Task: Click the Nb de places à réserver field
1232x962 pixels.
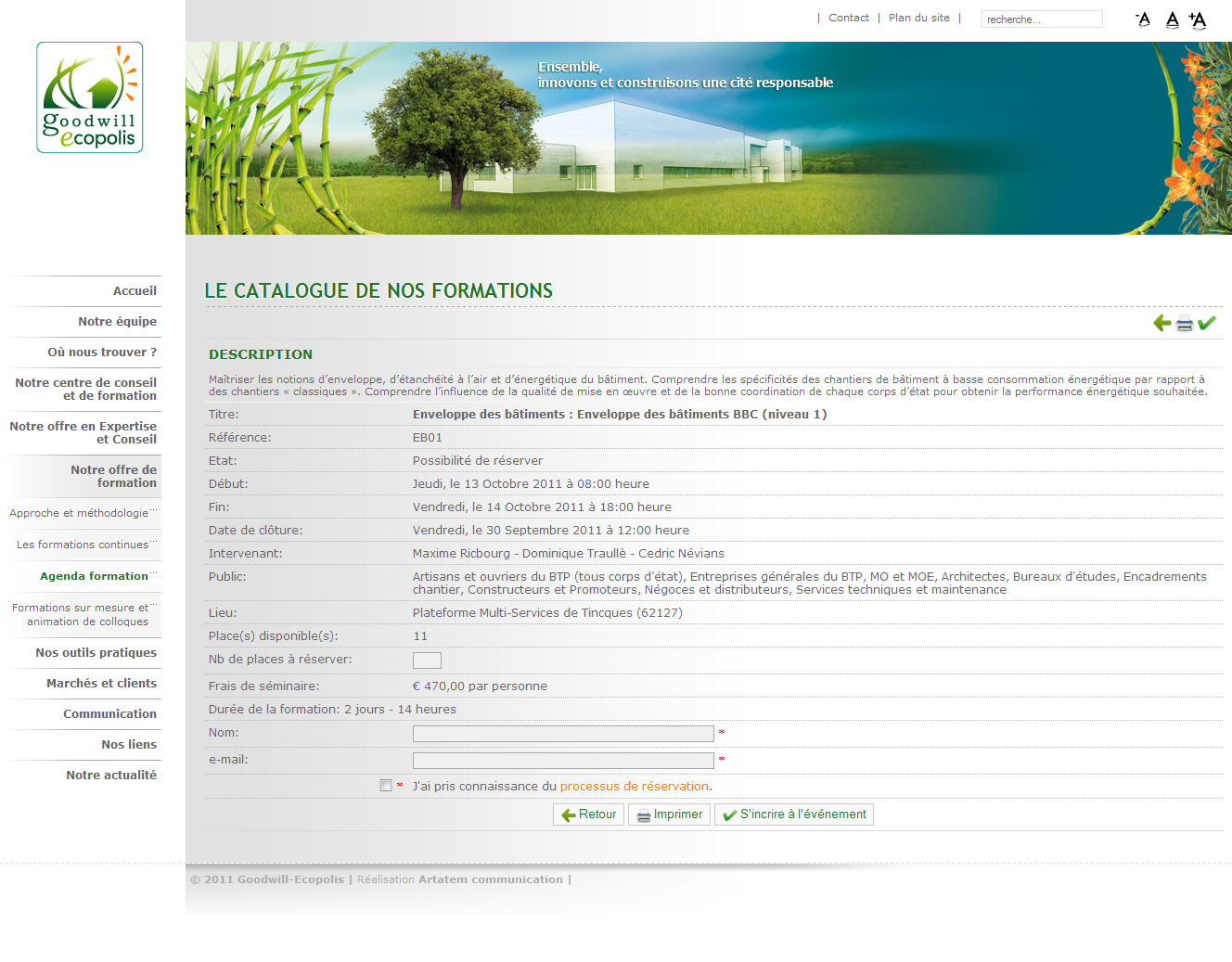Action: point(427,661)
